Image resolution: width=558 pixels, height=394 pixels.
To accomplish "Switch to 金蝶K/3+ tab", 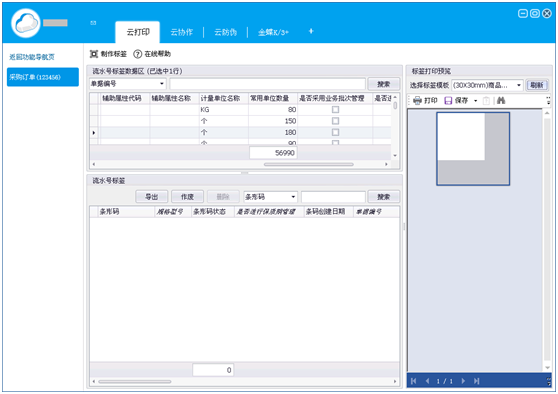I will click(273, 32).
